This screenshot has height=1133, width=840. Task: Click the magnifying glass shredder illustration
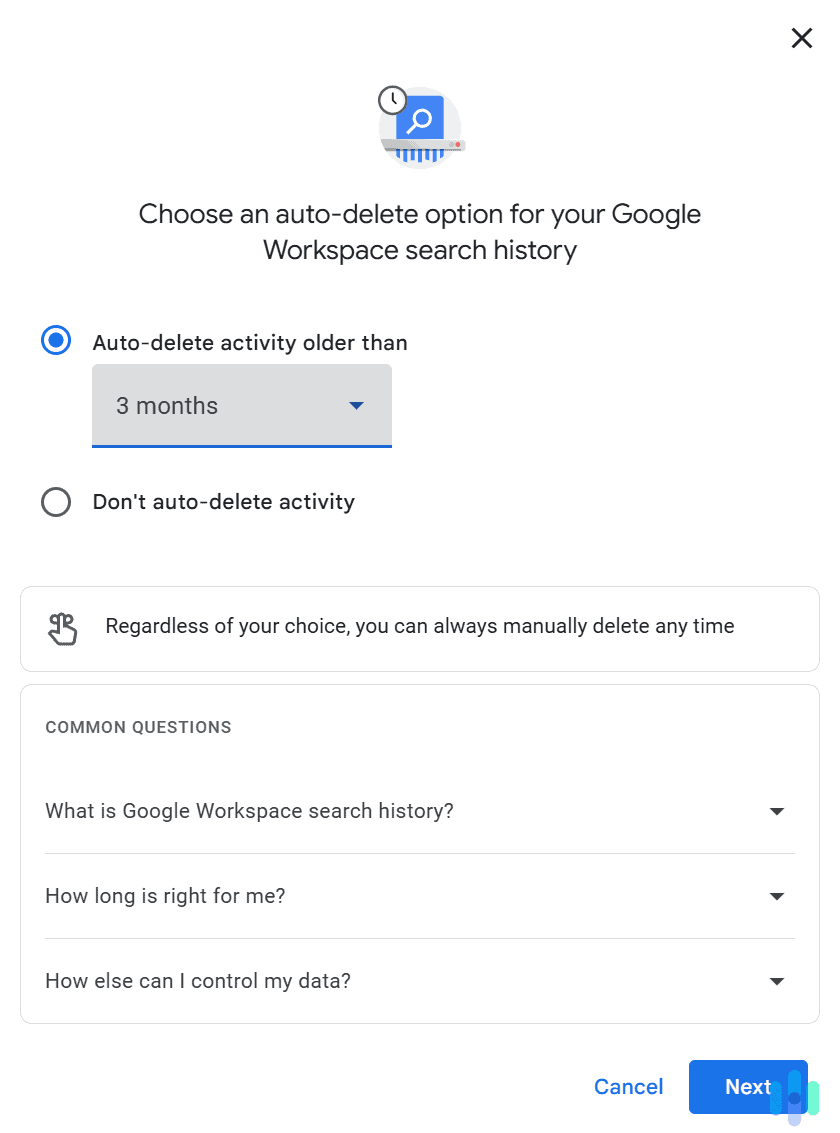[x=420, y=127]
